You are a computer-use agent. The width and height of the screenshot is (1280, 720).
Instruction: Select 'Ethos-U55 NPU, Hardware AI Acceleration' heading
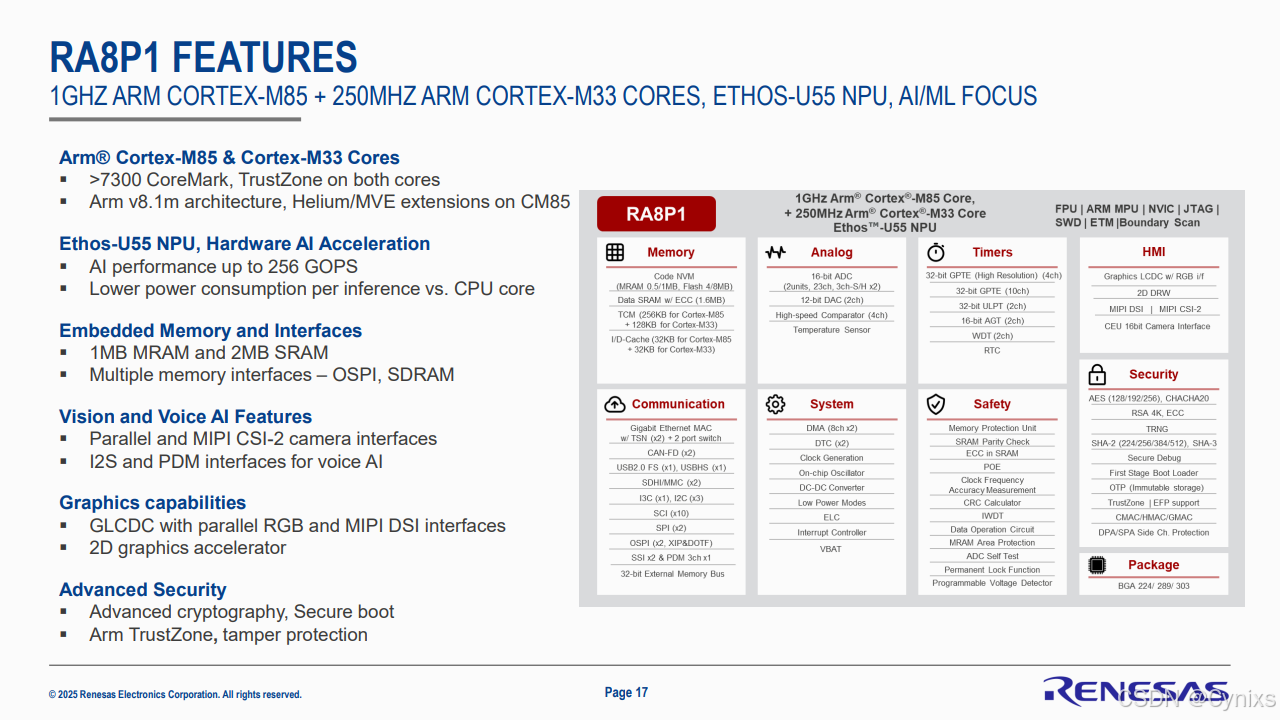coord(244,244)
